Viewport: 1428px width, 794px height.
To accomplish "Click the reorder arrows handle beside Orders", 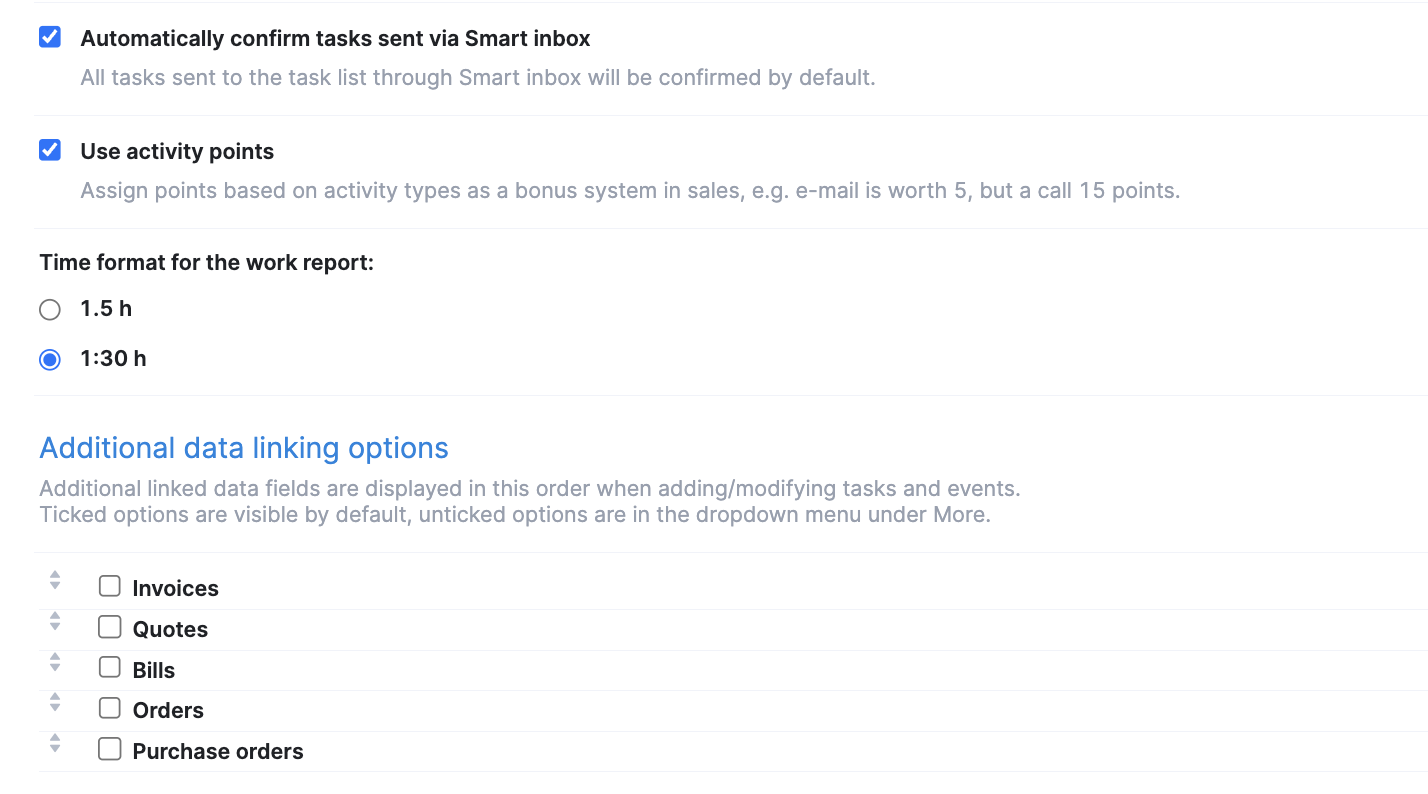I will pos(55,702).
